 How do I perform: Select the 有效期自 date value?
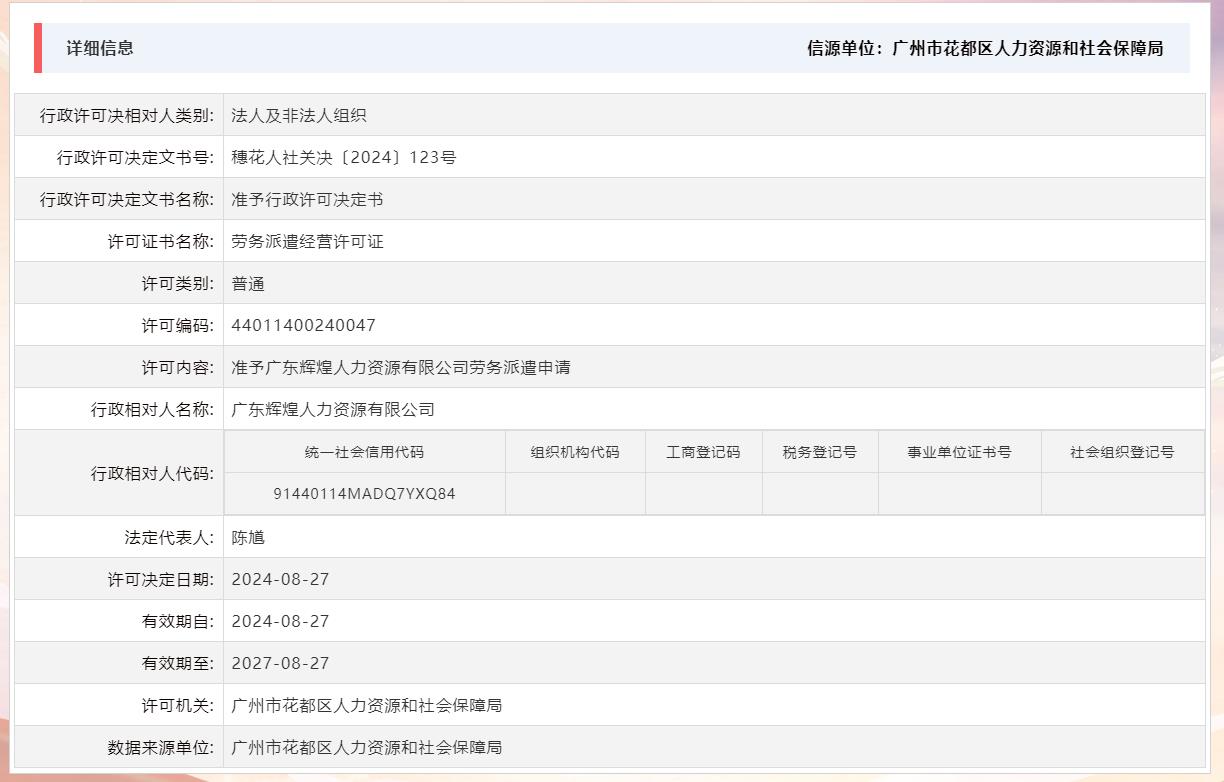pos(280,621)
